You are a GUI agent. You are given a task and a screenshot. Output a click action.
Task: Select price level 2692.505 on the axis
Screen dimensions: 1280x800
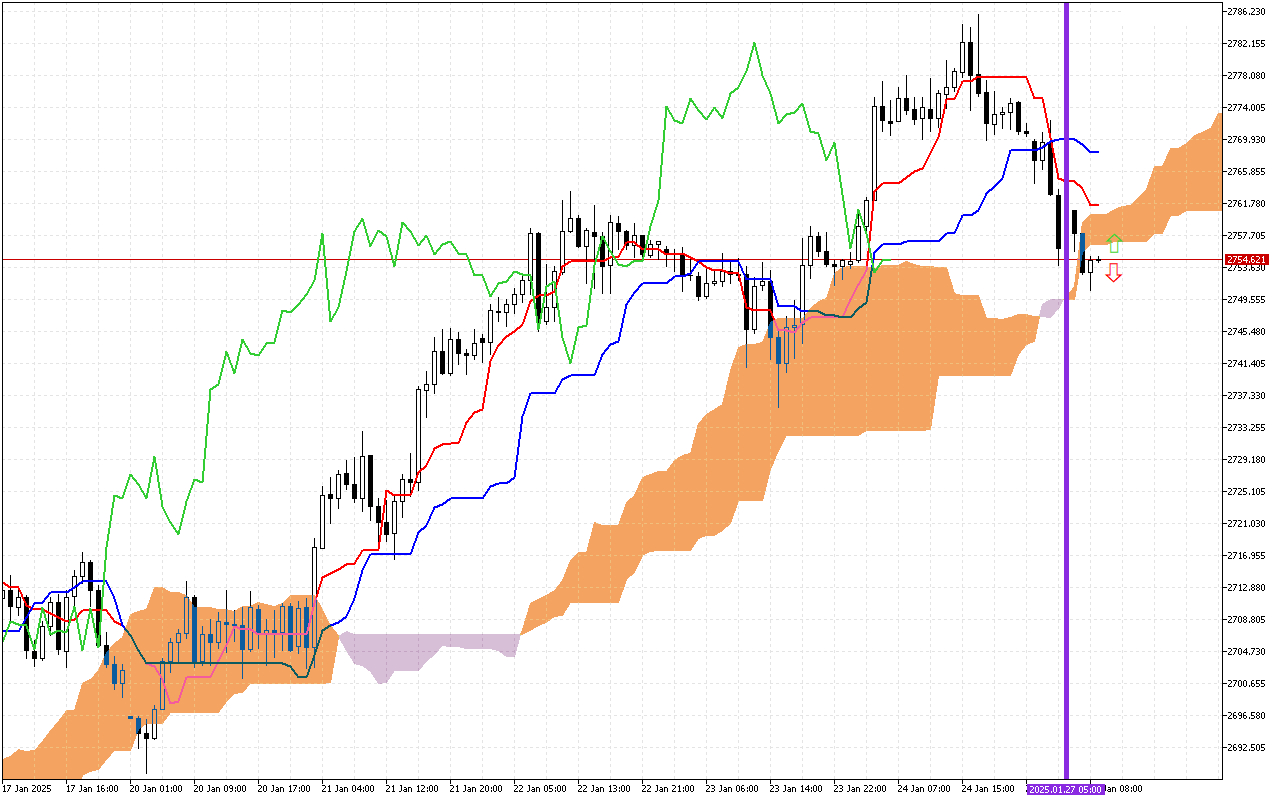[1245, 748]
